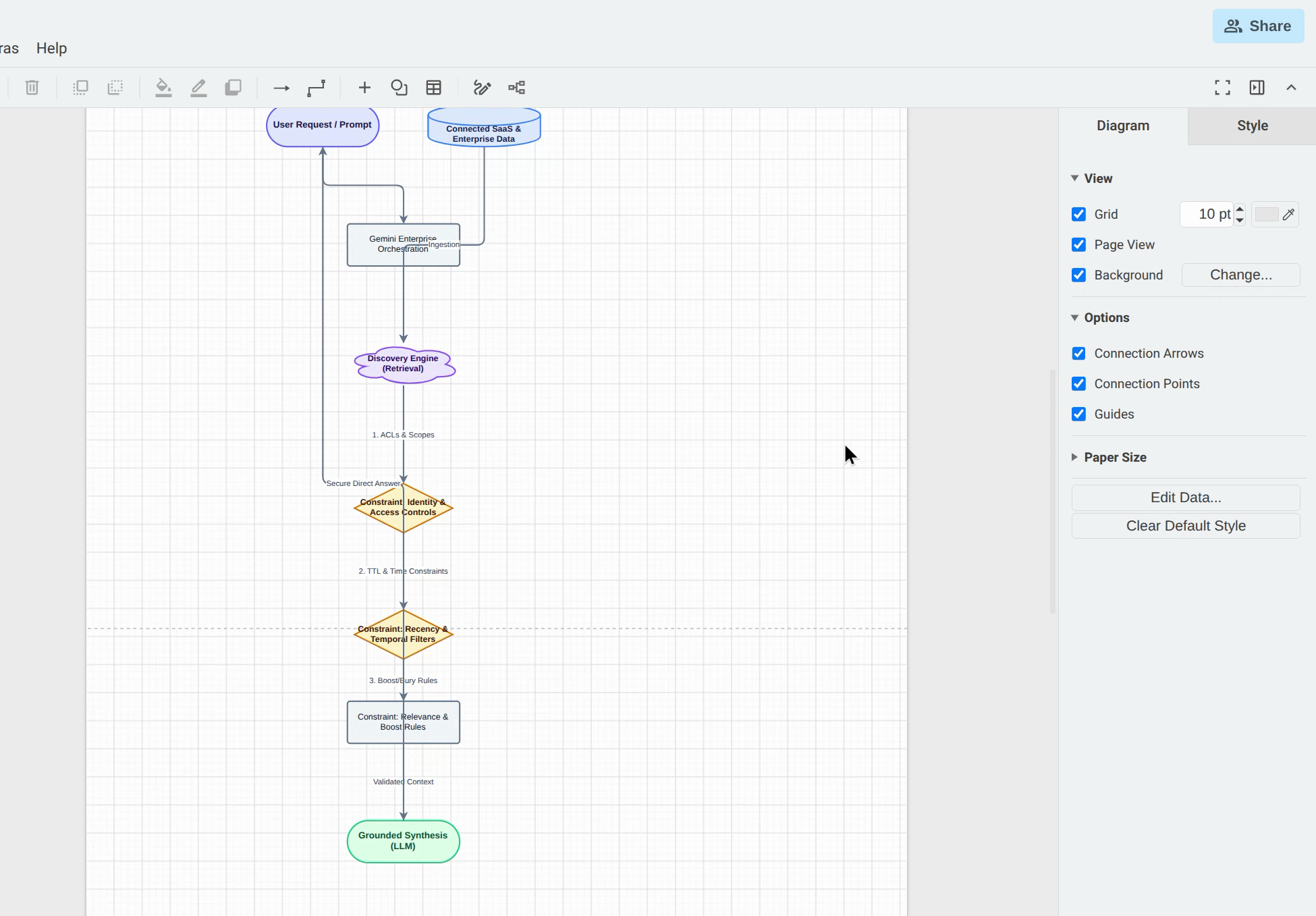Open the Line Color pencil tool
The height and width of the screenshot is (916, 1316).
[x=198, y=88]
